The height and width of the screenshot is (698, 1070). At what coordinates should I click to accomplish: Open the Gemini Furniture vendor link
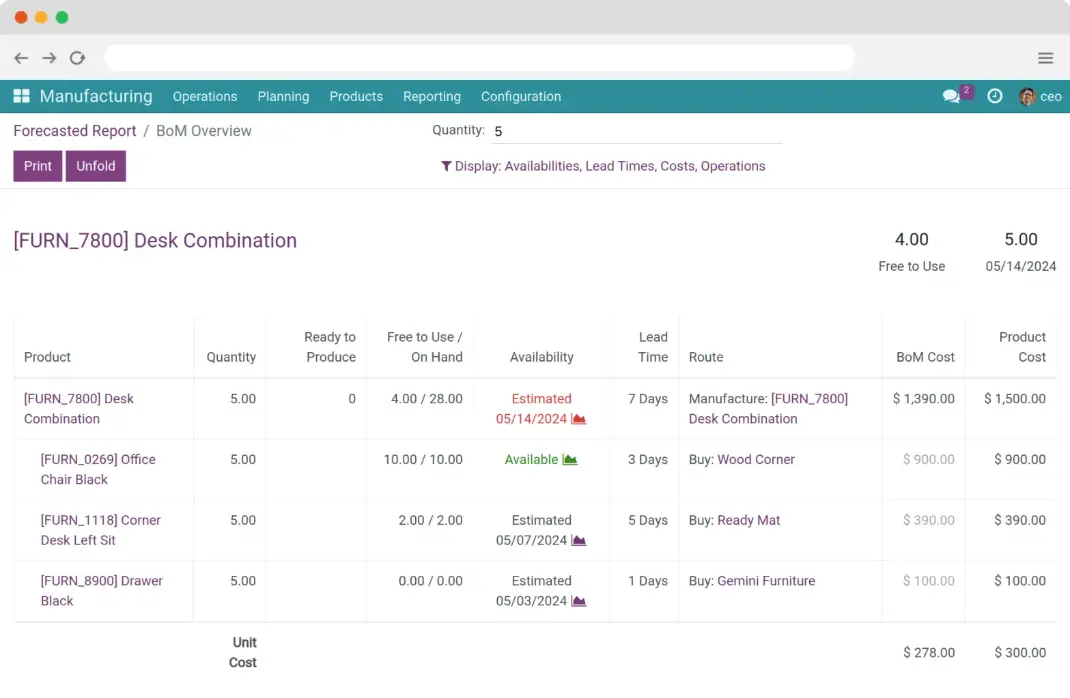click(x=766, y=581)
